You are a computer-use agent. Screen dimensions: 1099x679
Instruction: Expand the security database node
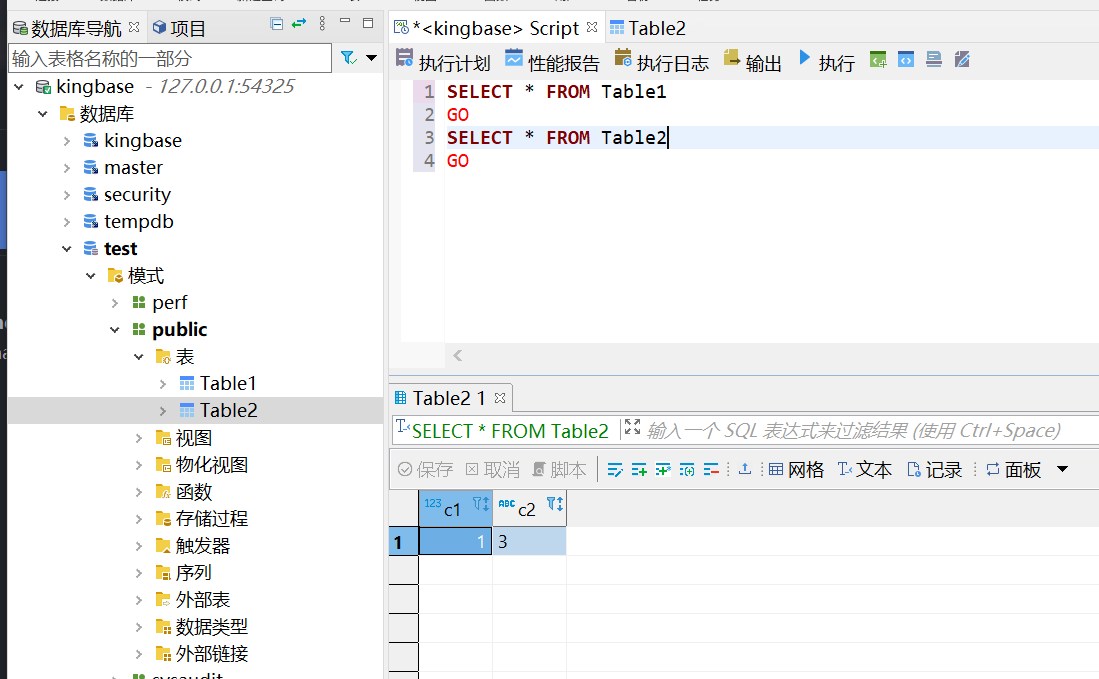[67, 195]
